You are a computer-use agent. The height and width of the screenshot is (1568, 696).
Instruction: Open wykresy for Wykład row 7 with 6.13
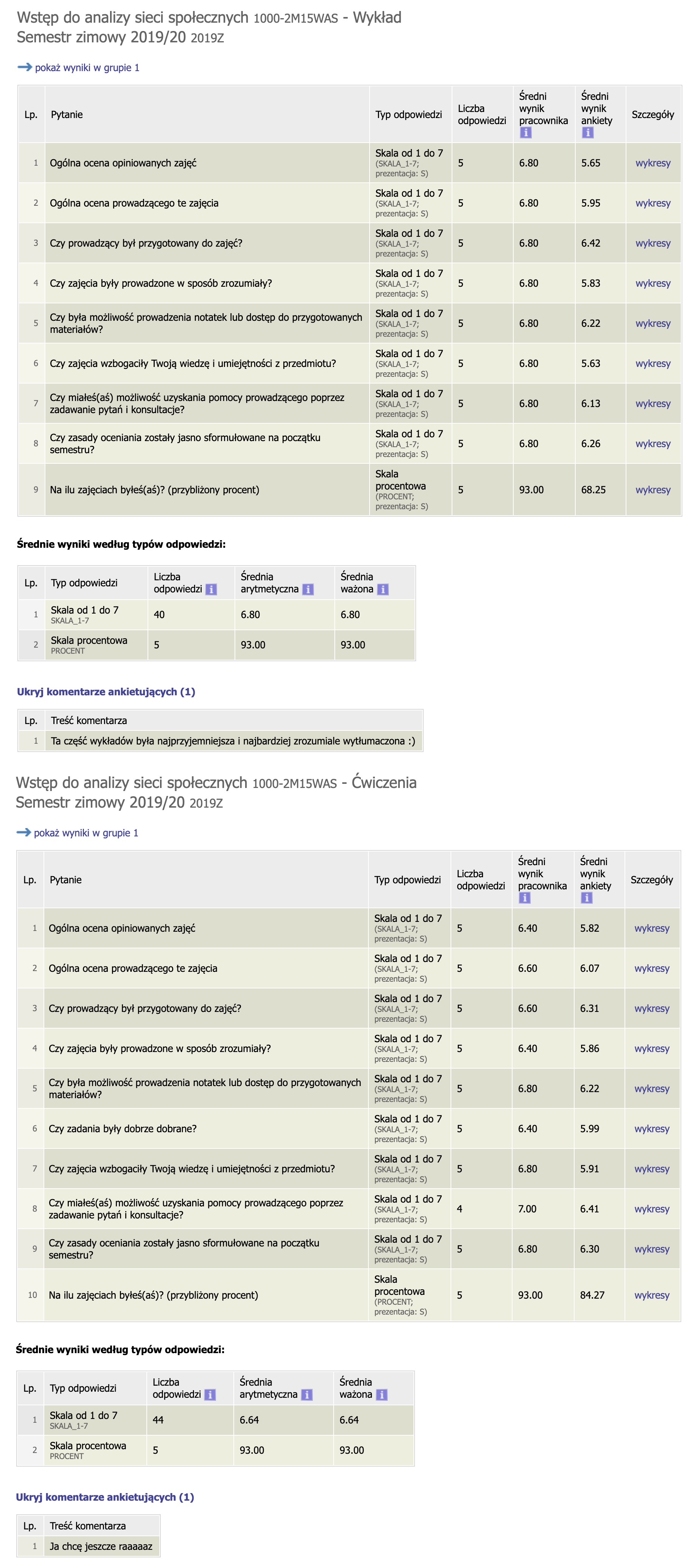pyautogui.click(x=653, y=404)
